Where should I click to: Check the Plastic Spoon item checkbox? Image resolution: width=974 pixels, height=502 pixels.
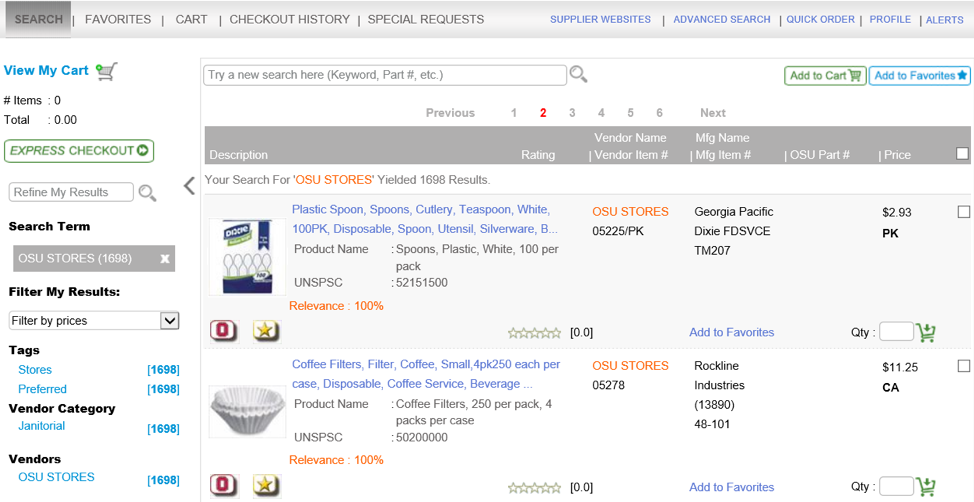963,212
